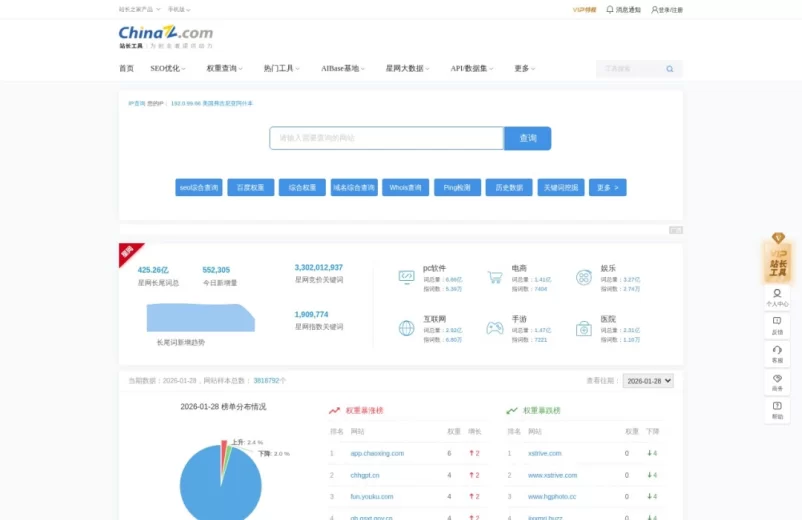This screenshot has width=802, height=520.
Task: Click the pc软件 monitor icon
Action: click(406, 277)
